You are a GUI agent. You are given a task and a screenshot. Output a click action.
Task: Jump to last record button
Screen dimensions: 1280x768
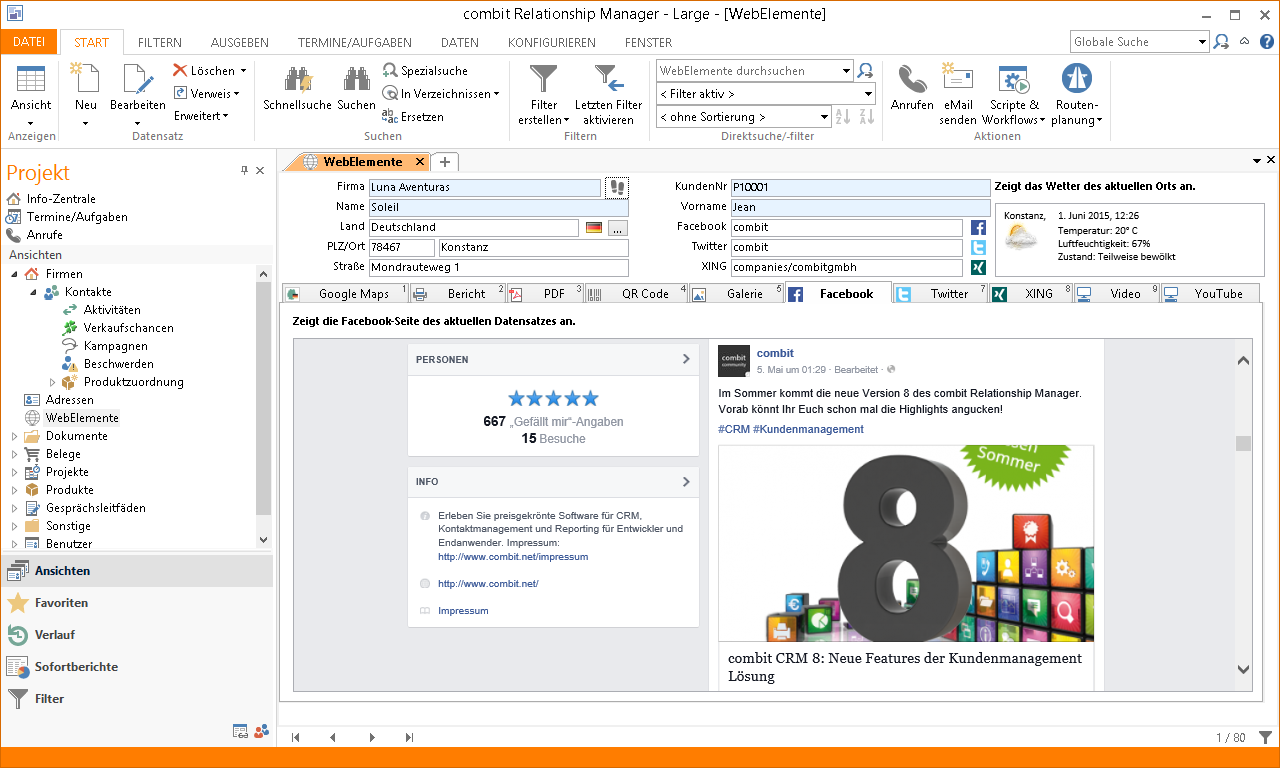[x=409, y=738]
